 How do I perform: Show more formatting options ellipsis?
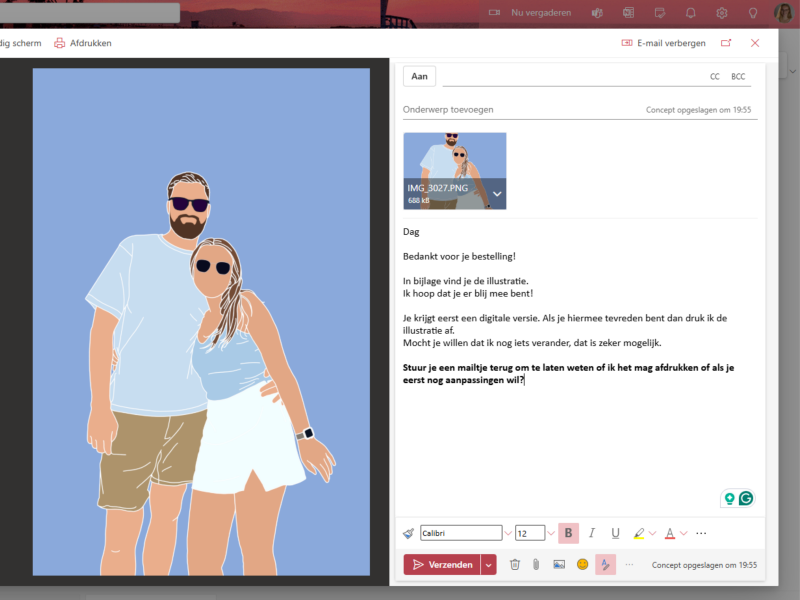[x=701, y=533]
